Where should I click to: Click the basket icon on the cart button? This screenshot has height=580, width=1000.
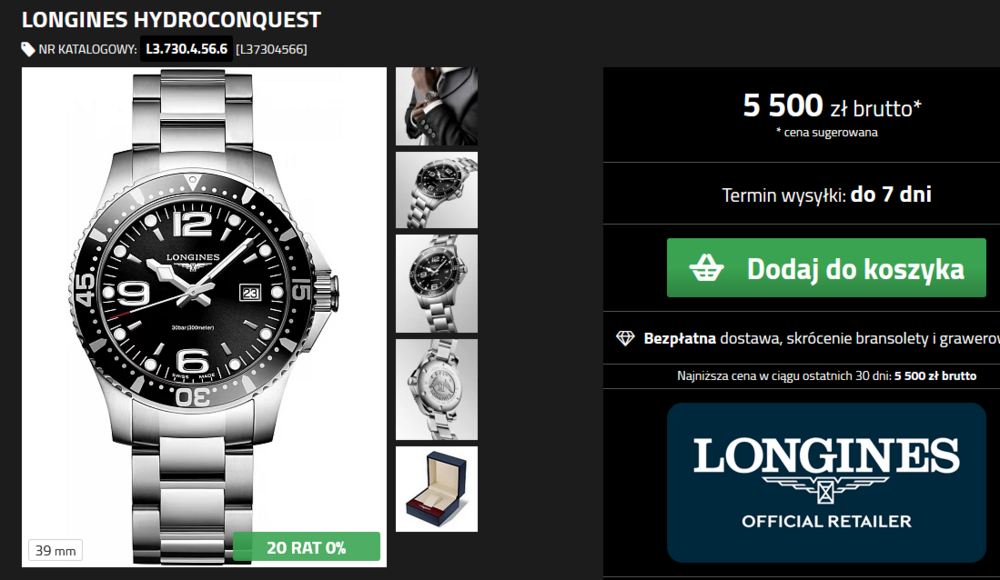point(706,268)
